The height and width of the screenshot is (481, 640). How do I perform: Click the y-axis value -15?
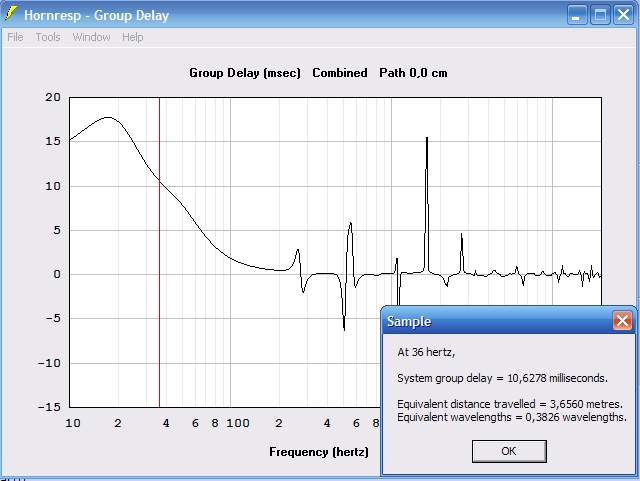pos(49,407)
